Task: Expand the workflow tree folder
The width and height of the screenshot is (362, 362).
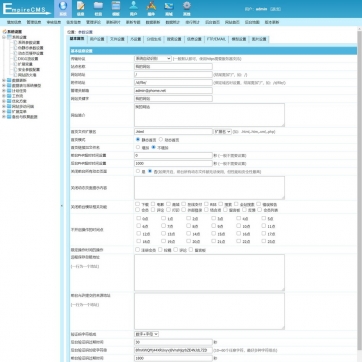Action: [4, 96]
